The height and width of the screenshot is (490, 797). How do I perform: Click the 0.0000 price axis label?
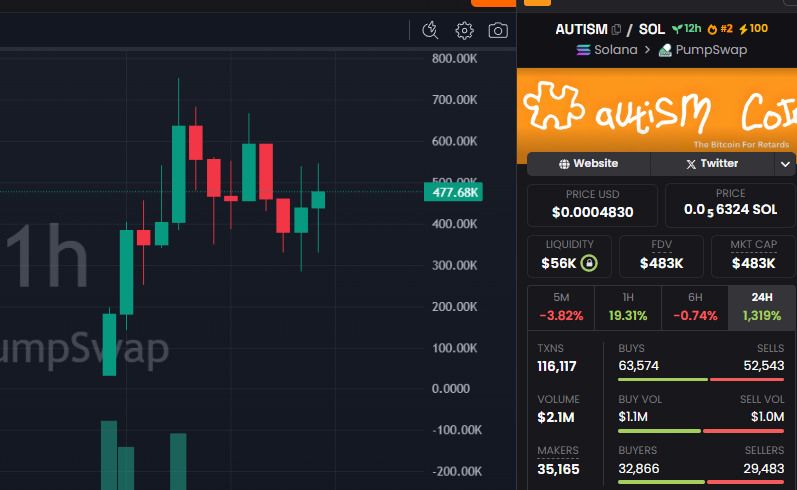coord(451,389)
